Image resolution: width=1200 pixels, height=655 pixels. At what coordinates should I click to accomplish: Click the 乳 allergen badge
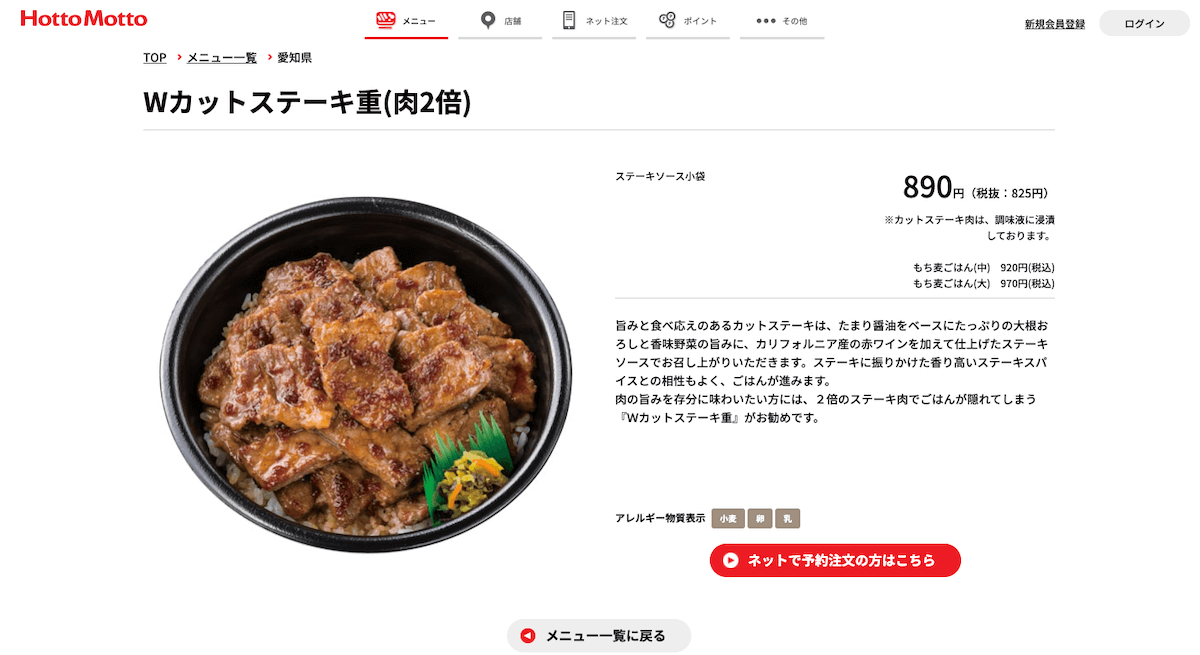(788, 519)
